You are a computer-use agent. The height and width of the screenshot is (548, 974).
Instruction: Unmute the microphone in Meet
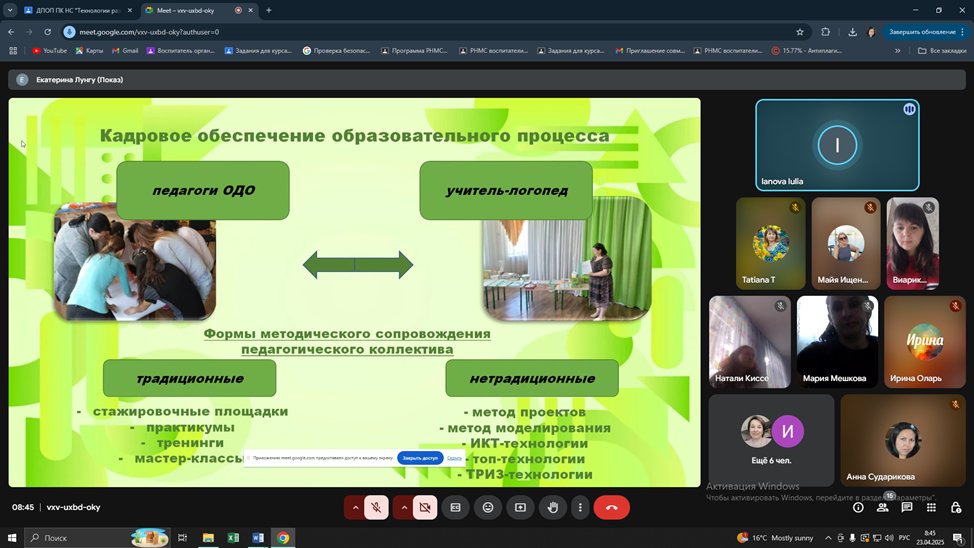[x=376, y=508]
